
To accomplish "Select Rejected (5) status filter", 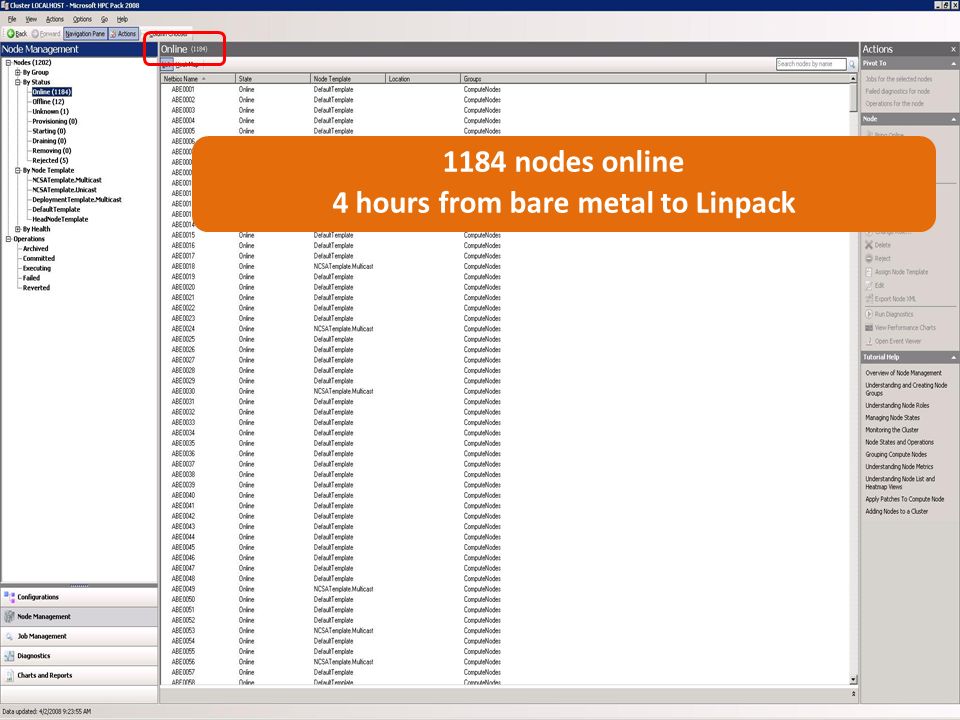I will [x=50, y=160].
